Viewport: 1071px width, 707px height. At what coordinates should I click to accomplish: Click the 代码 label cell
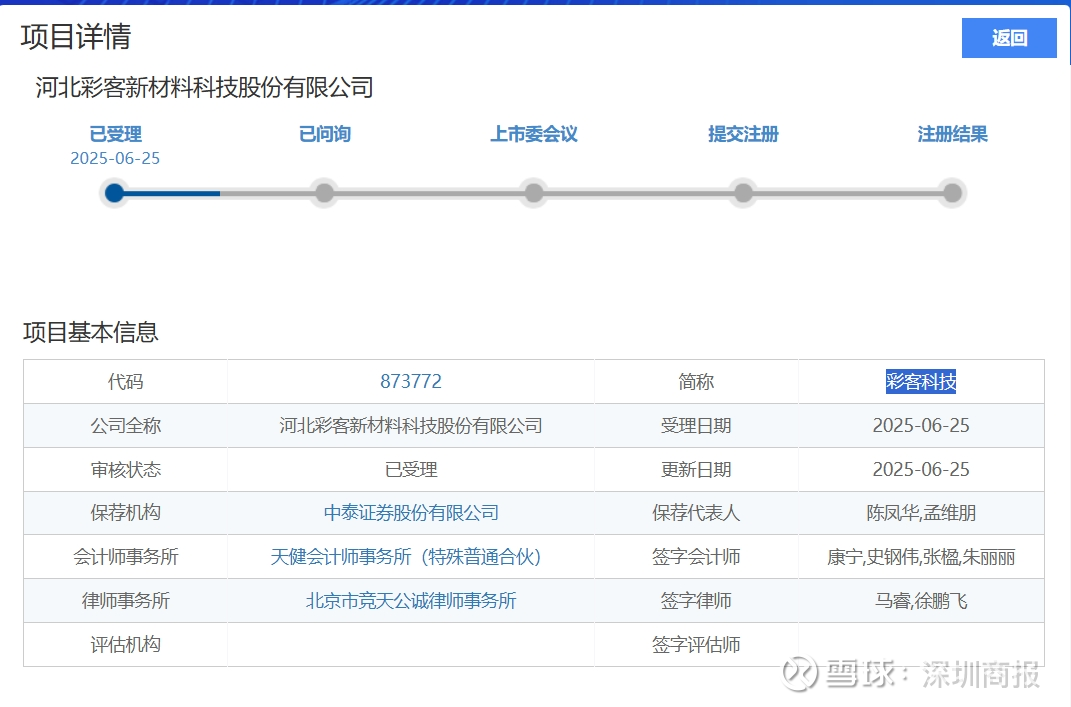(126, 381)
